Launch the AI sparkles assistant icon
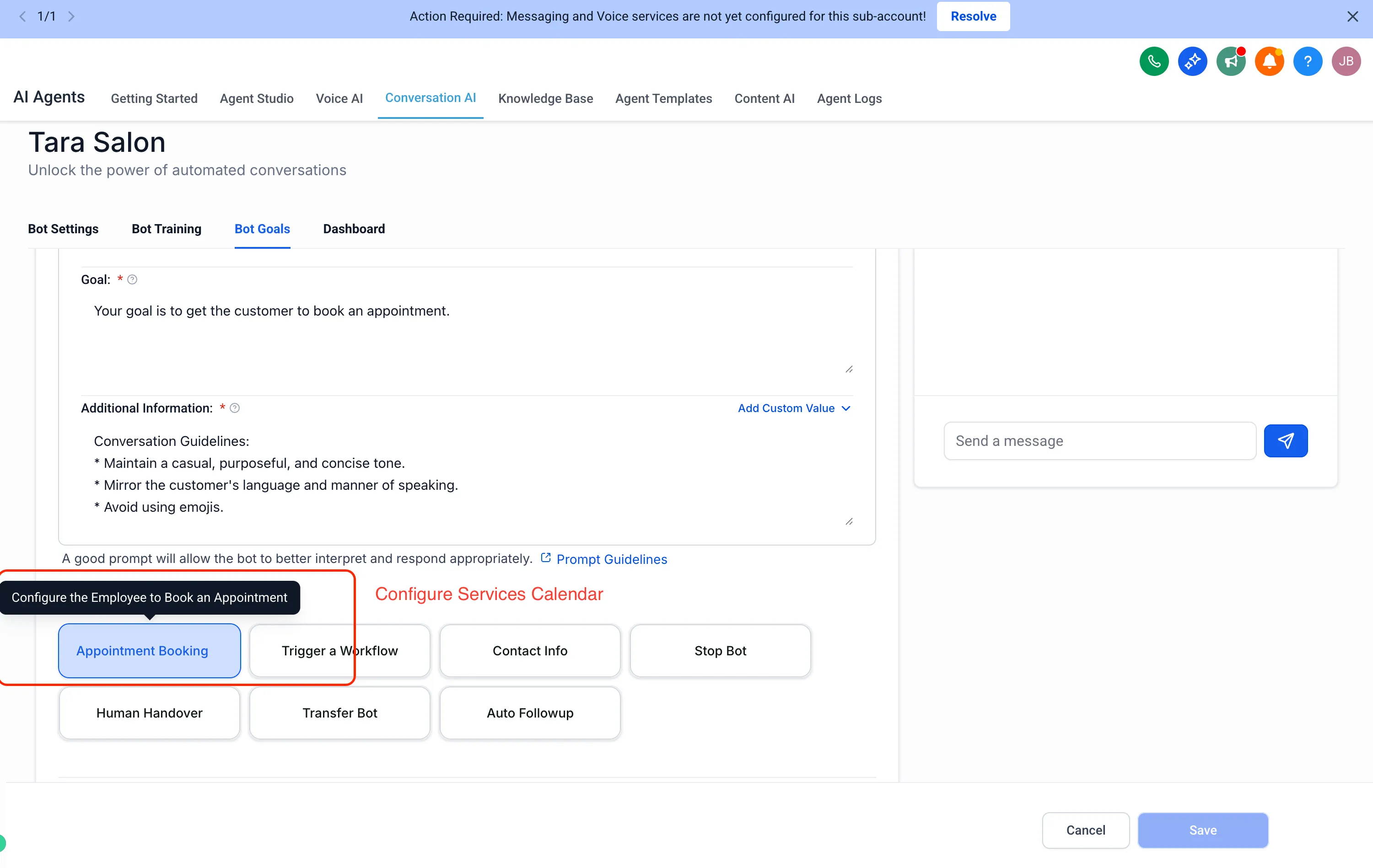The height and width of the screenshot is (868, 1373). tap(1192, 61)
